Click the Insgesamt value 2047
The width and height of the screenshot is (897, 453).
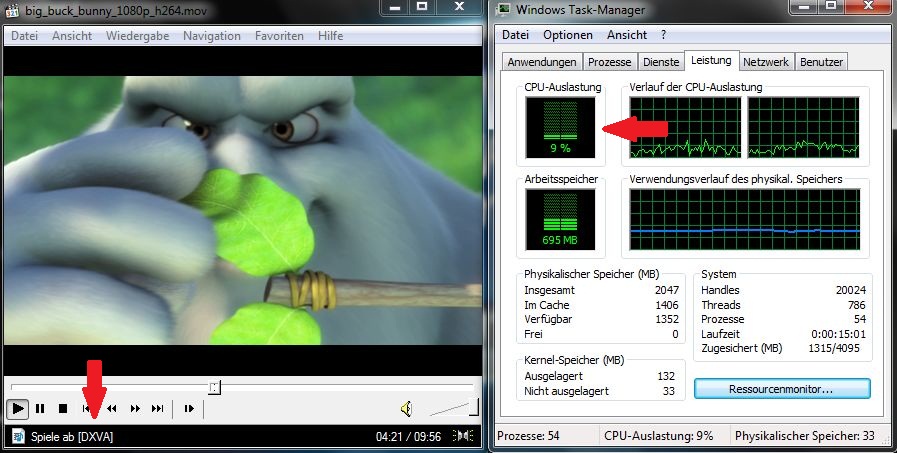tap(667, 290)
